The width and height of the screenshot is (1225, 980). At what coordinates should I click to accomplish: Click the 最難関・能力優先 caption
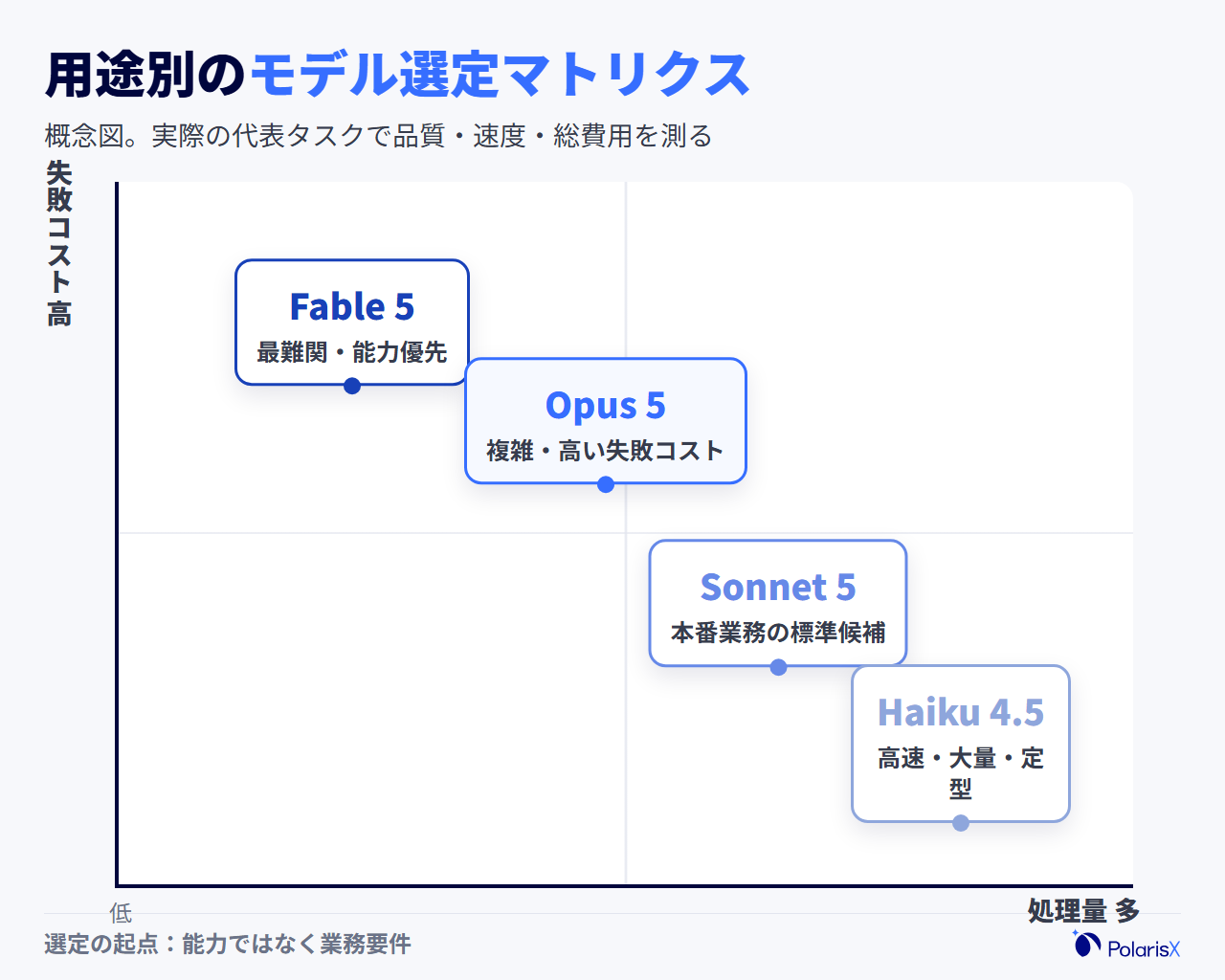pyautogui.click(x=352, y=352)
